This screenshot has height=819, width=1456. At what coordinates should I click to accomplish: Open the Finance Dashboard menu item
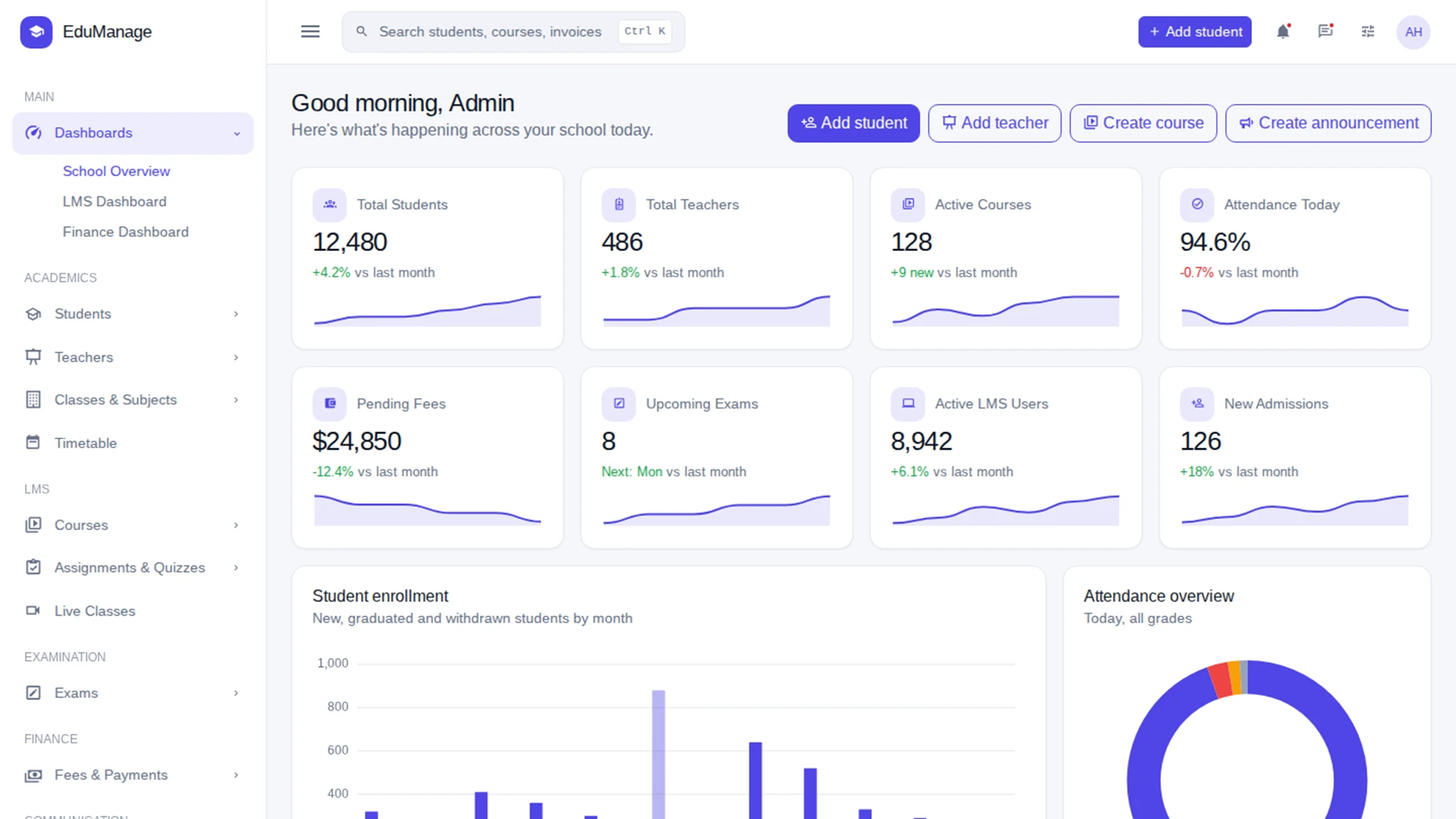pos(126,232)
